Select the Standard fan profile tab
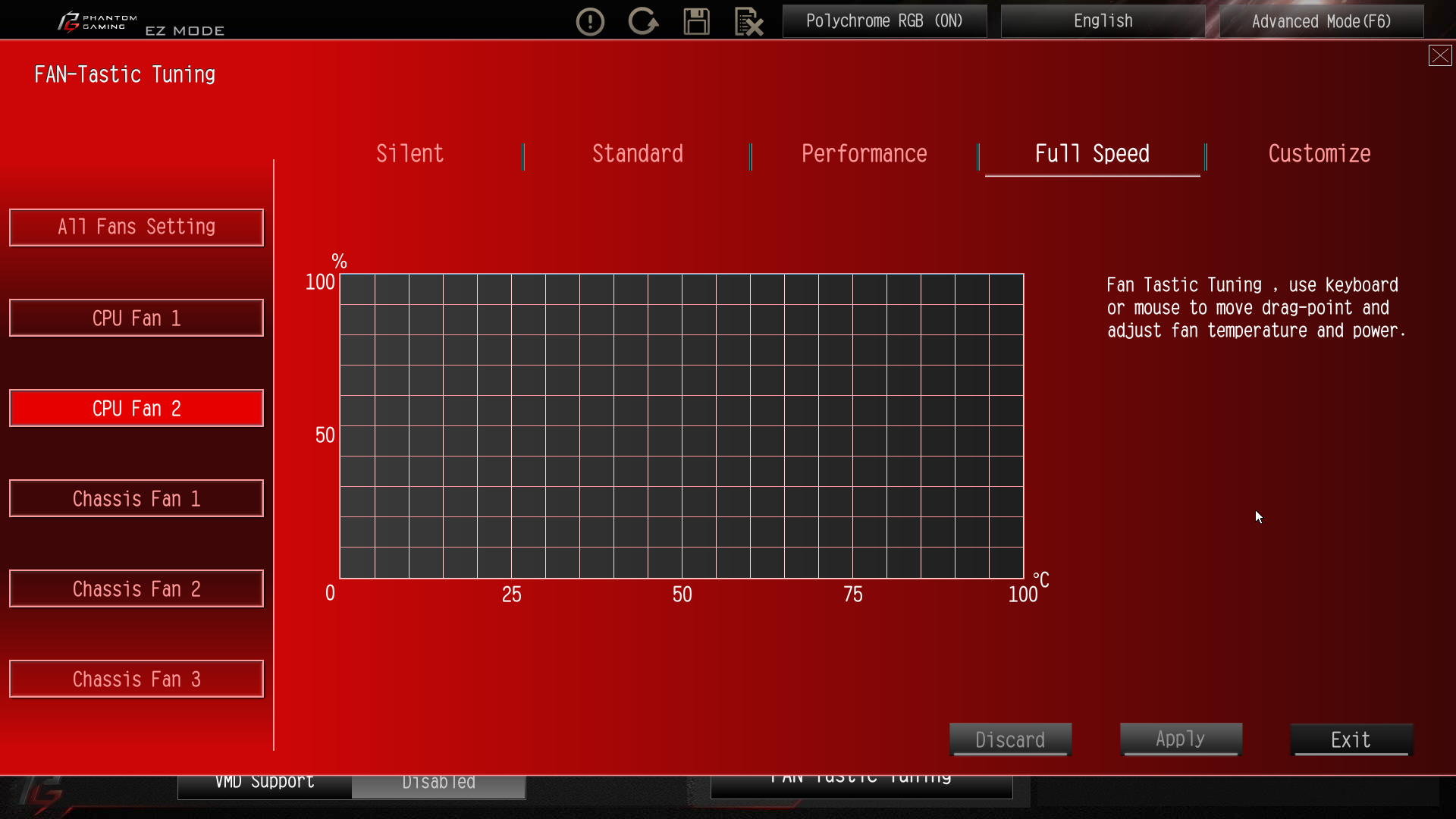 (637, 154)
